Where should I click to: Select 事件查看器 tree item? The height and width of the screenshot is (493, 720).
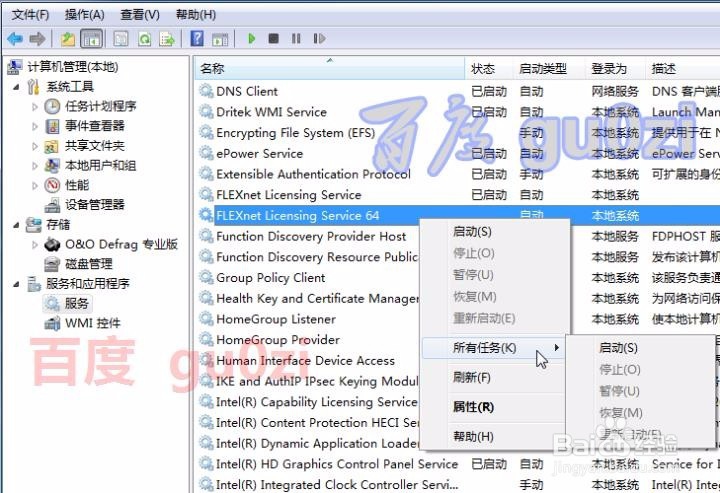click(95, 126)
